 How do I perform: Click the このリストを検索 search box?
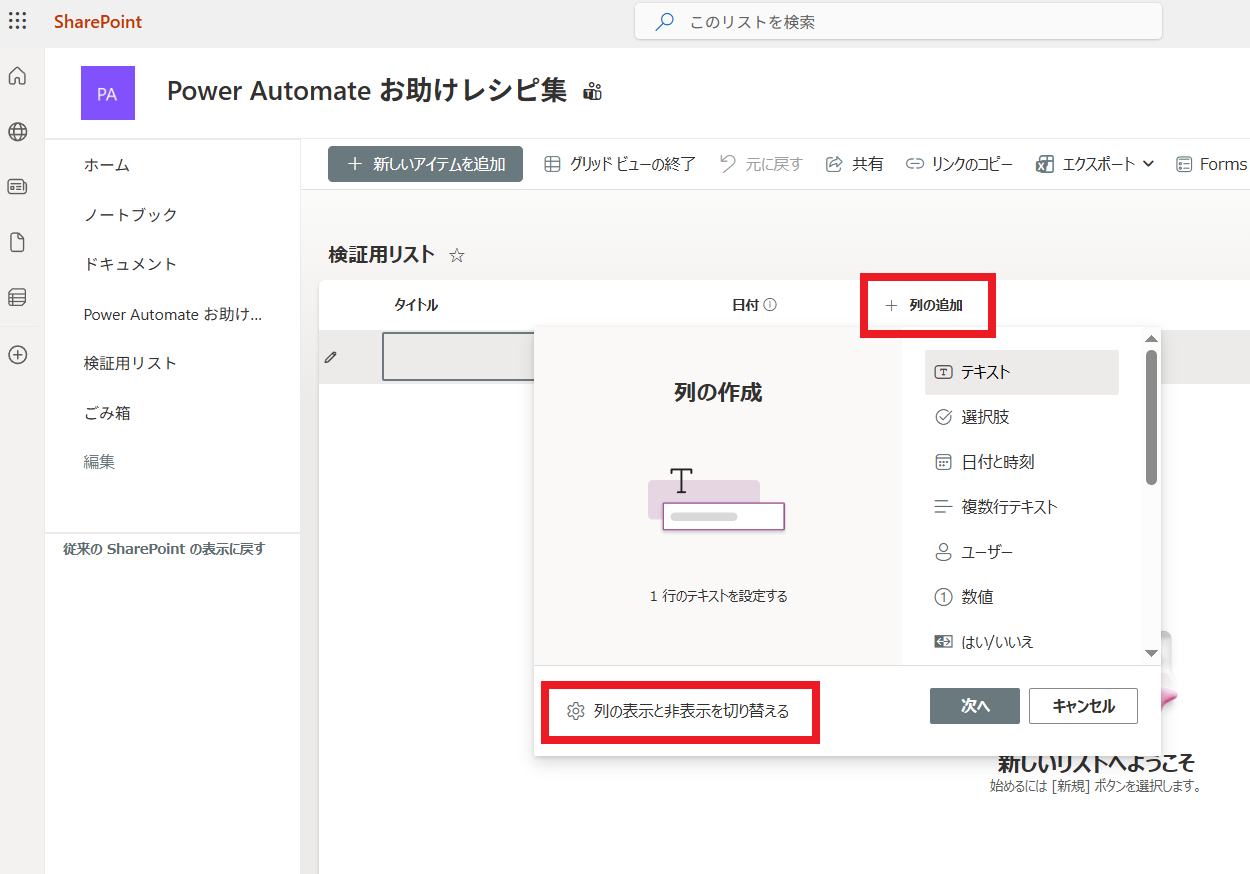tap(897, 20)
